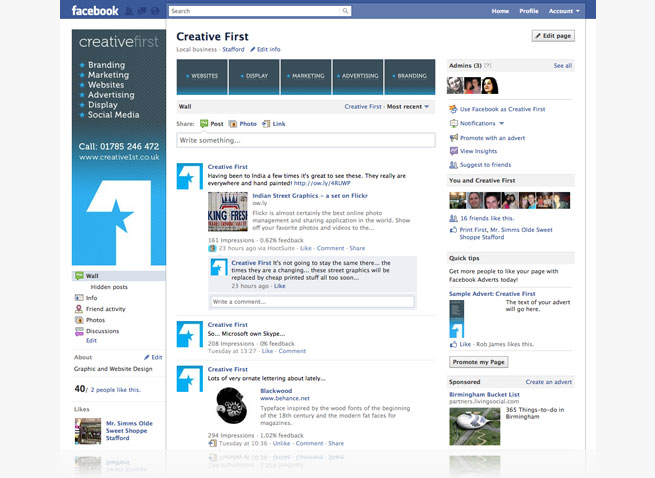
Task: Select the WEBSITES banner tab
Action: coord(202,77)
